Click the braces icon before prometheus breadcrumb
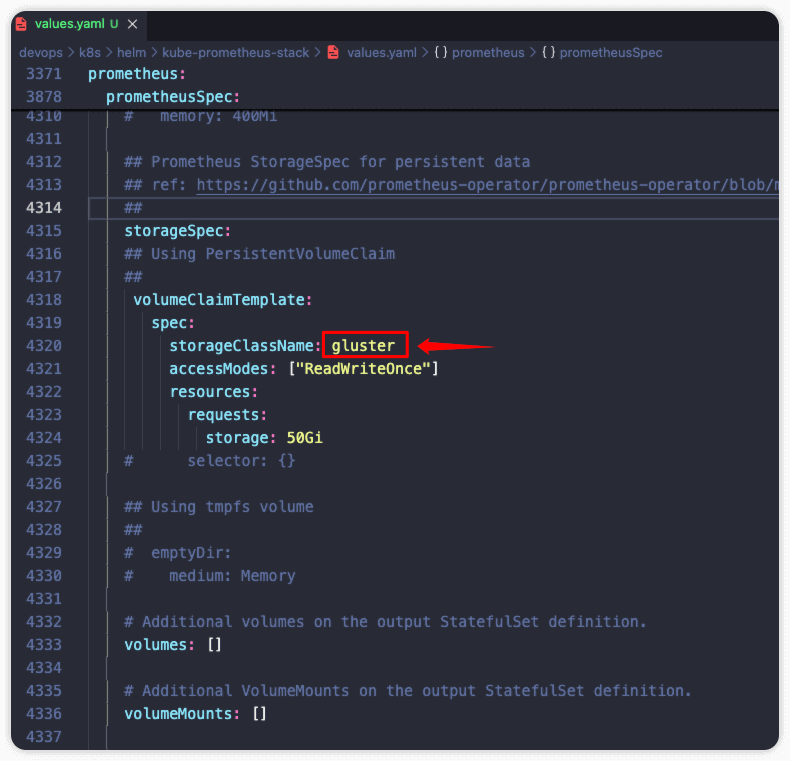 [441, 52]
